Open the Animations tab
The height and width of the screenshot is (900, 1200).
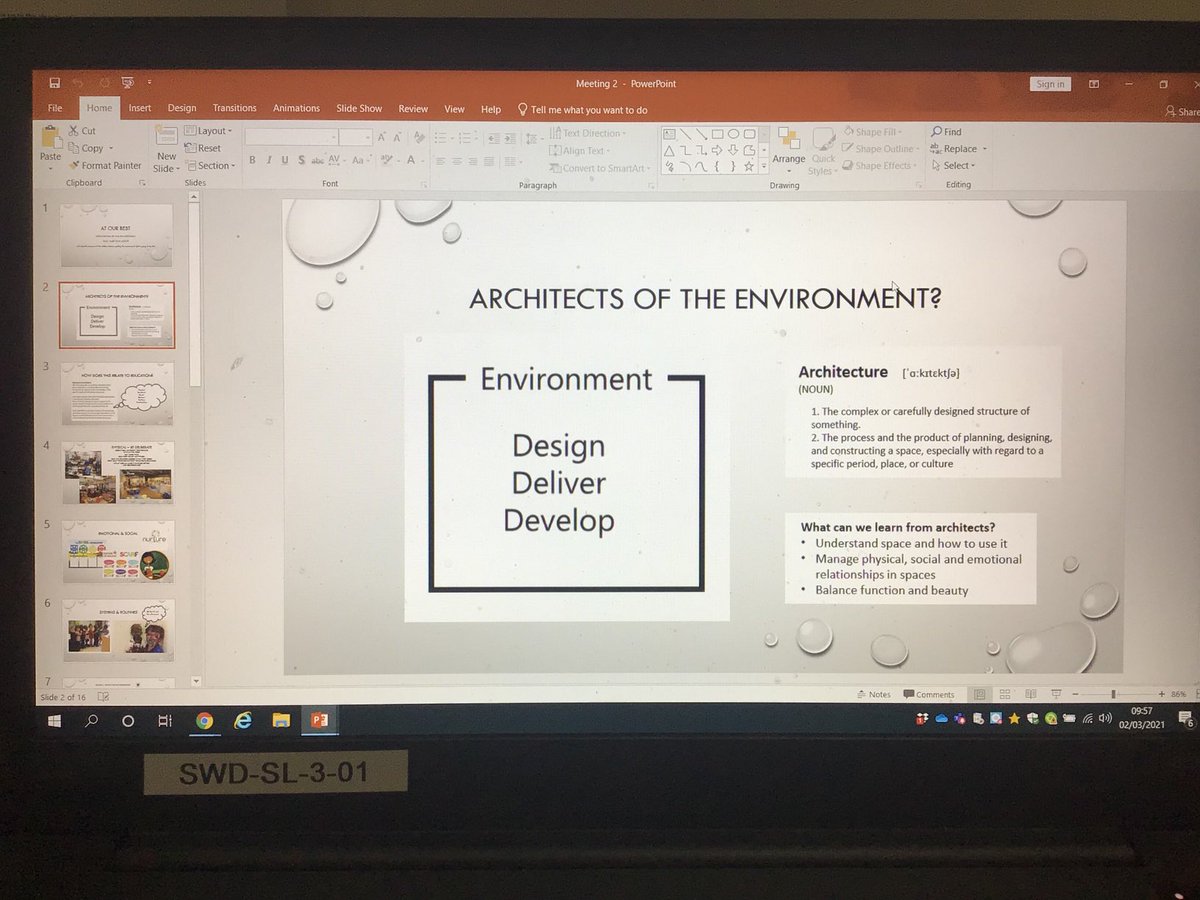(297, 108)
